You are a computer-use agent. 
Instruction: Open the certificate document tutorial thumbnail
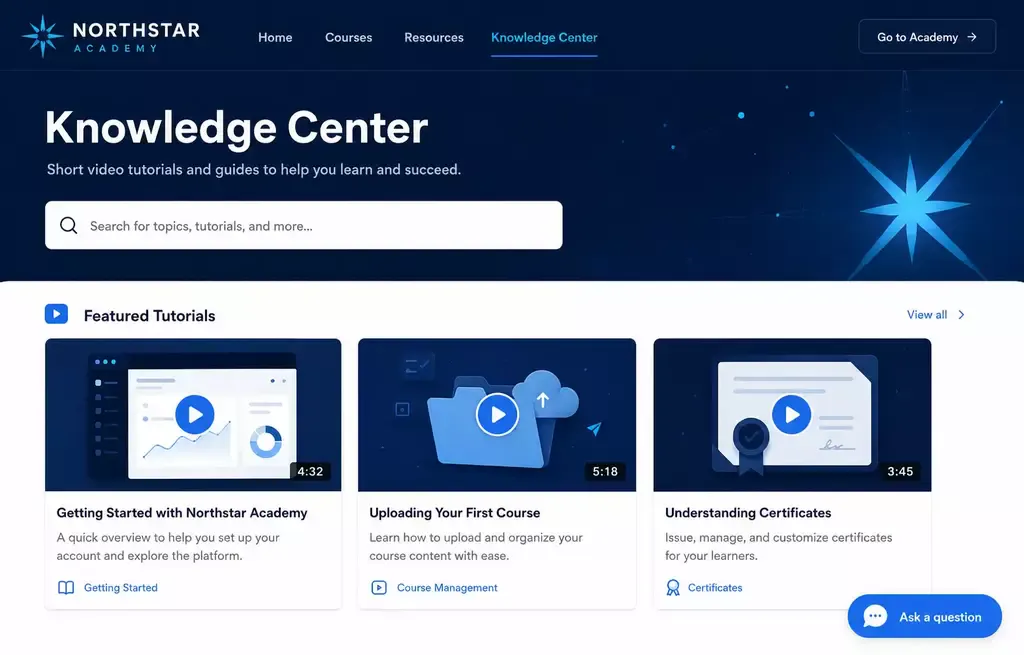click(792, 415)
